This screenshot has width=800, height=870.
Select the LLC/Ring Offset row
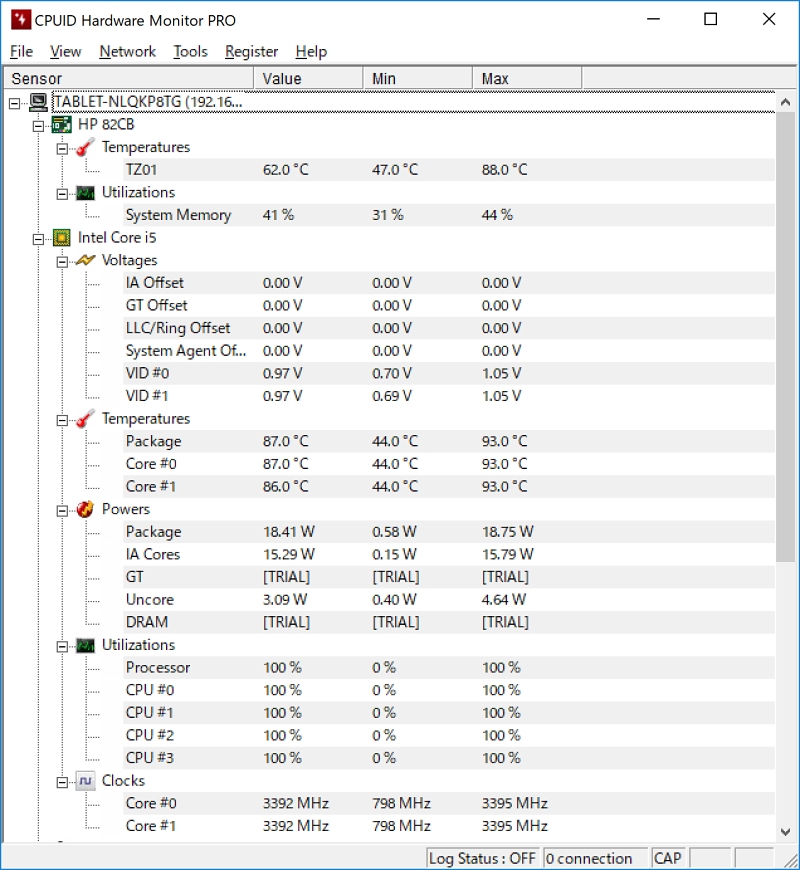449,328
